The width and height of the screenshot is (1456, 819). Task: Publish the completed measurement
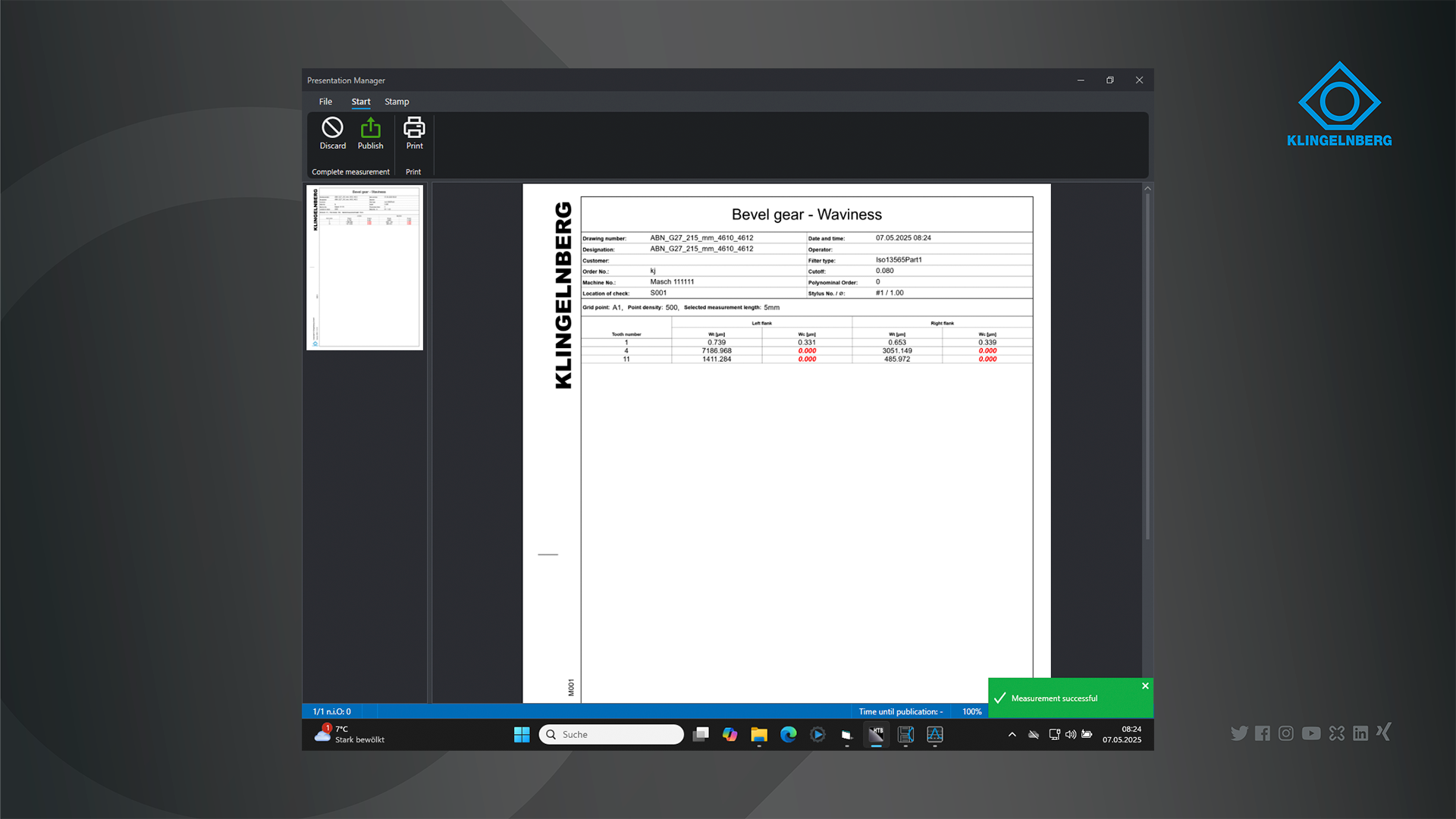tap(370, 133)
